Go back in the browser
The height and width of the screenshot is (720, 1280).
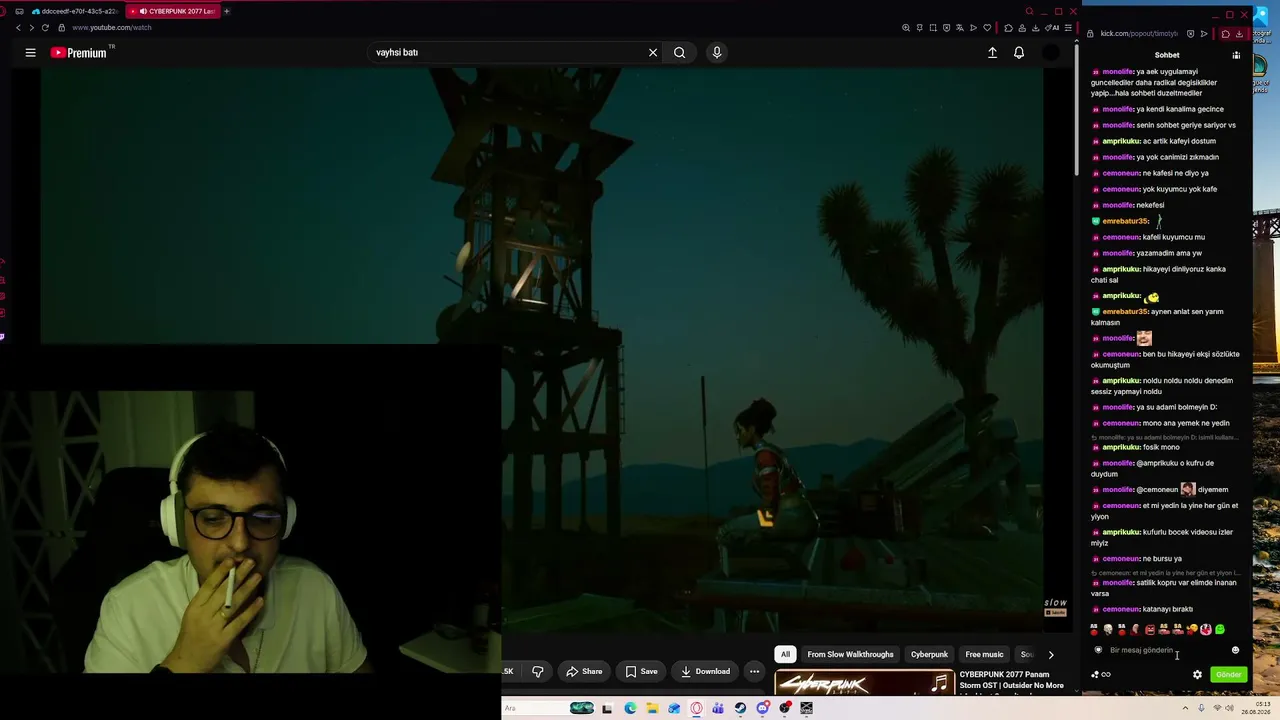tap(18, 28)
